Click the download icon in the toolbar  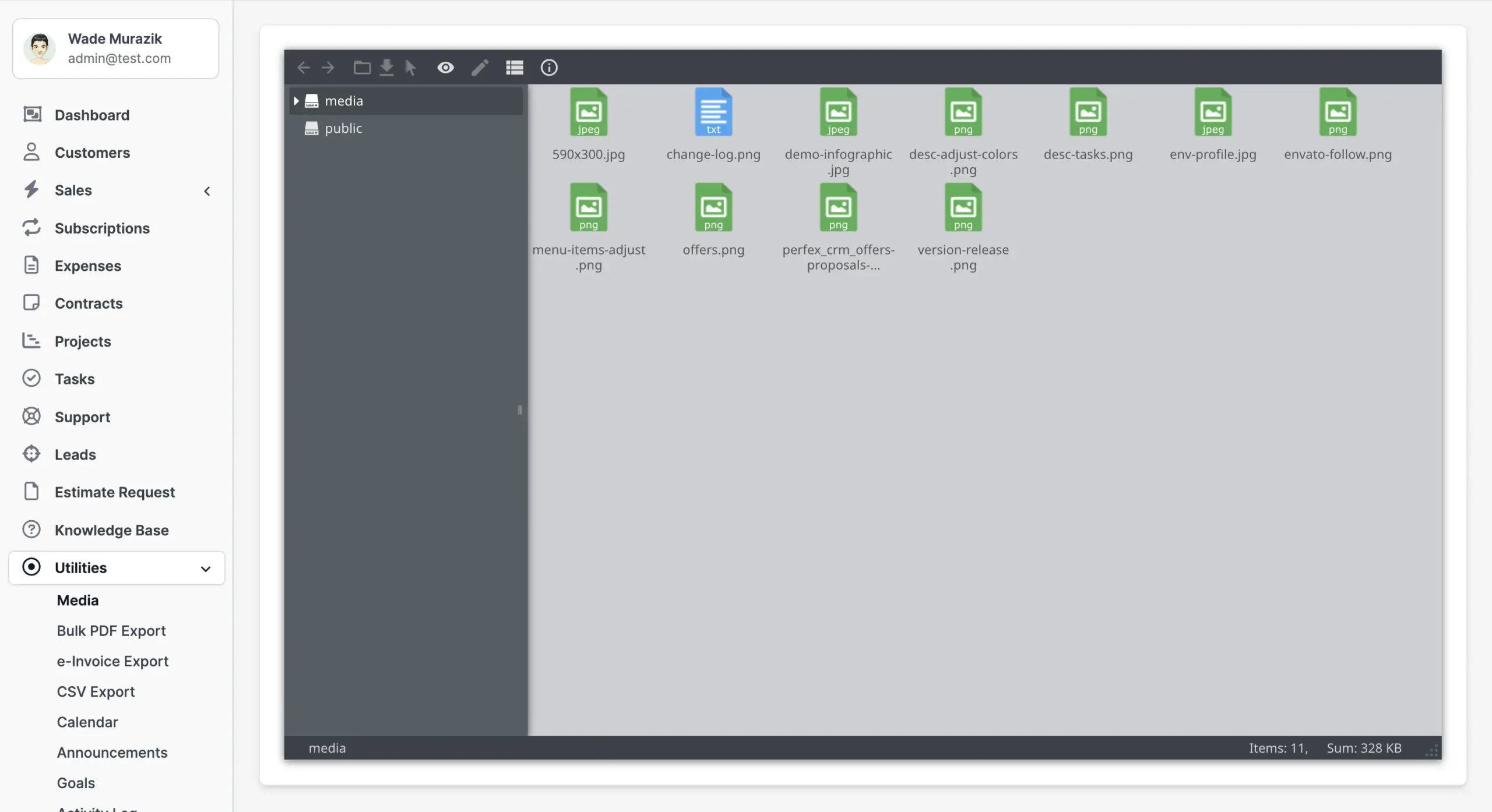click(x=386, y=67)
